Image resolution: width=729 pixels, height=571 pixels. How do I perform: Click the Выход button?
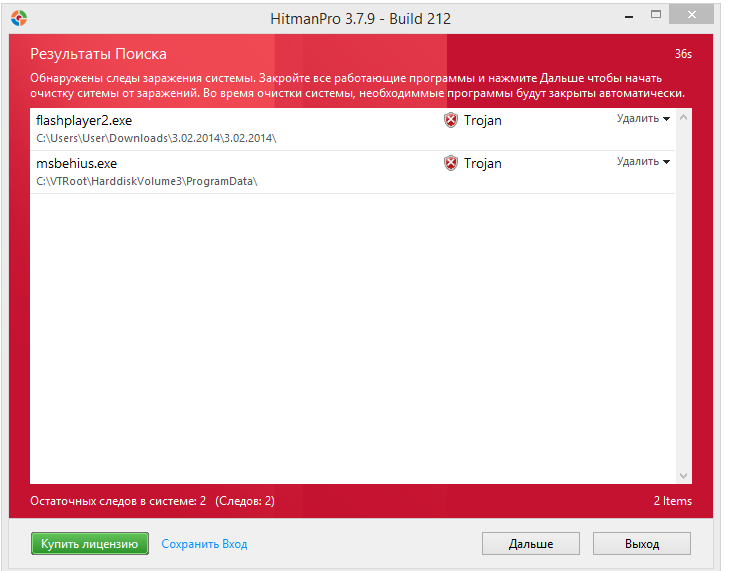pos(642,544)
